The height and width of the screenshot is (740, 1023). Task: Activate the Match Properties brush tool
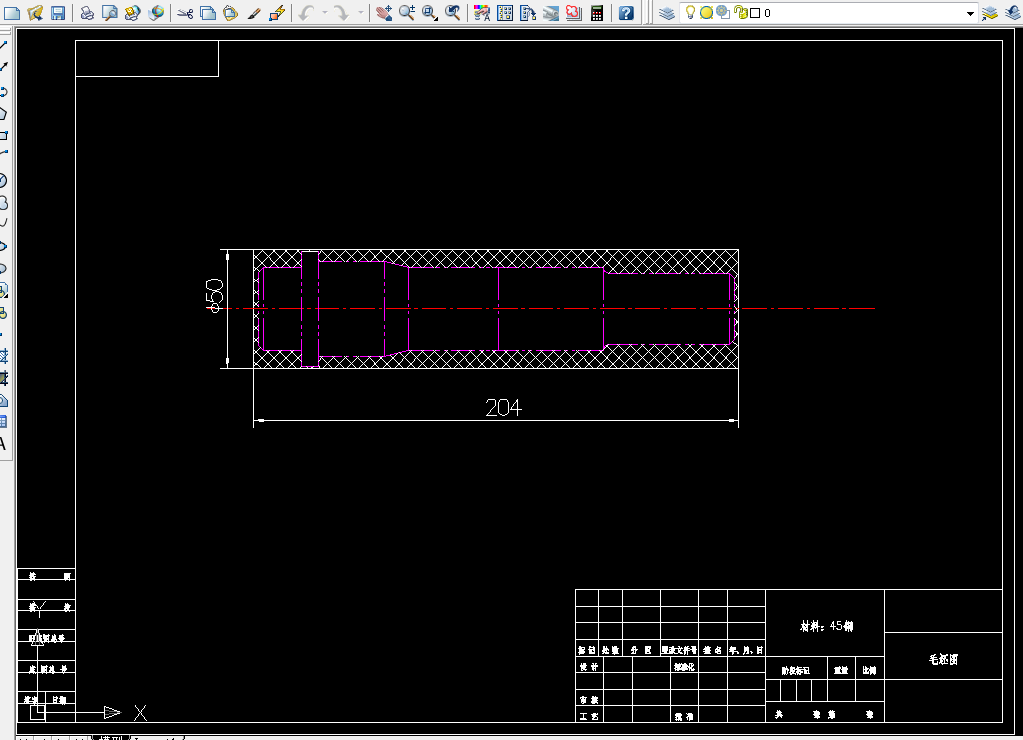pyautogui.click(x=254, y=12)
